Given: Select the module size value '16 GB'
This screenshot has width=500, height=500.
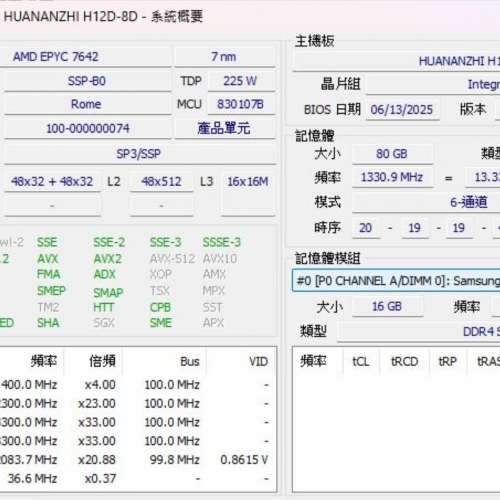Looking at the screenshot, I should (x=387, y=306).
